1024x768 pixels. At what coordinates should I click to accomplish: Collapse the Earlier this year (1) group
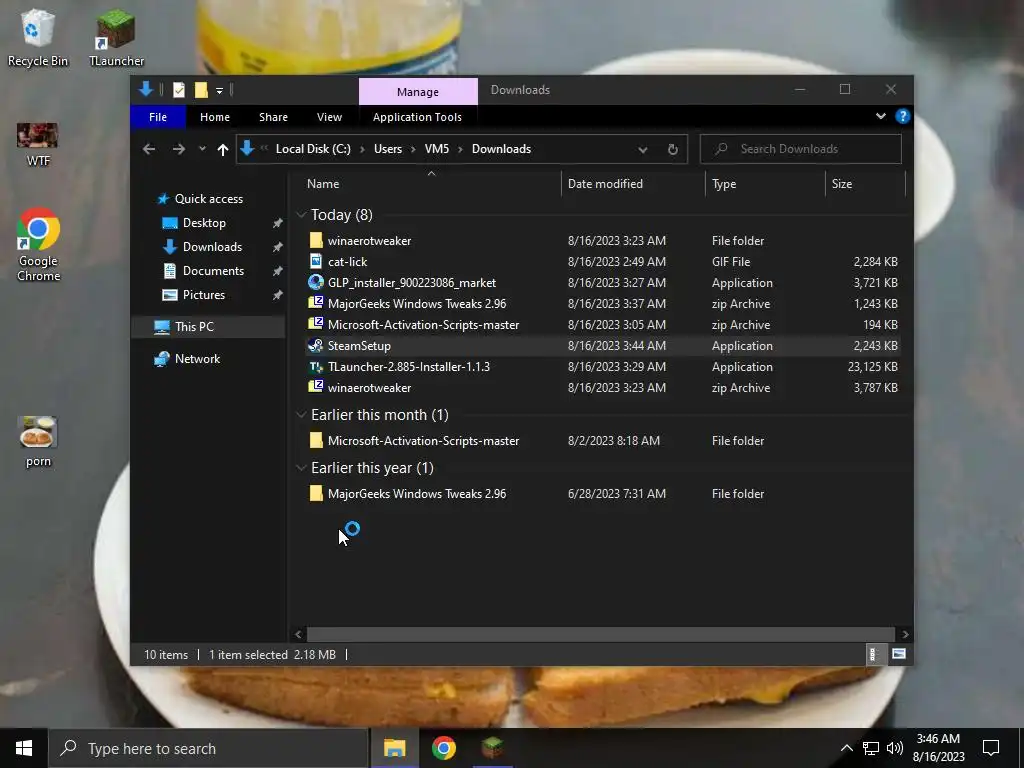[x=301, y=468]
